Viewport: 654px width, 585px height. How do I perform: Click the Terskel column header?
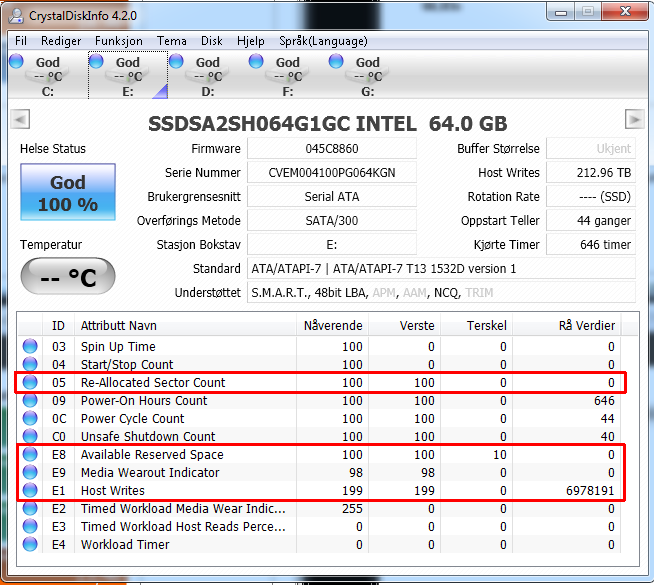click(477, 325)
